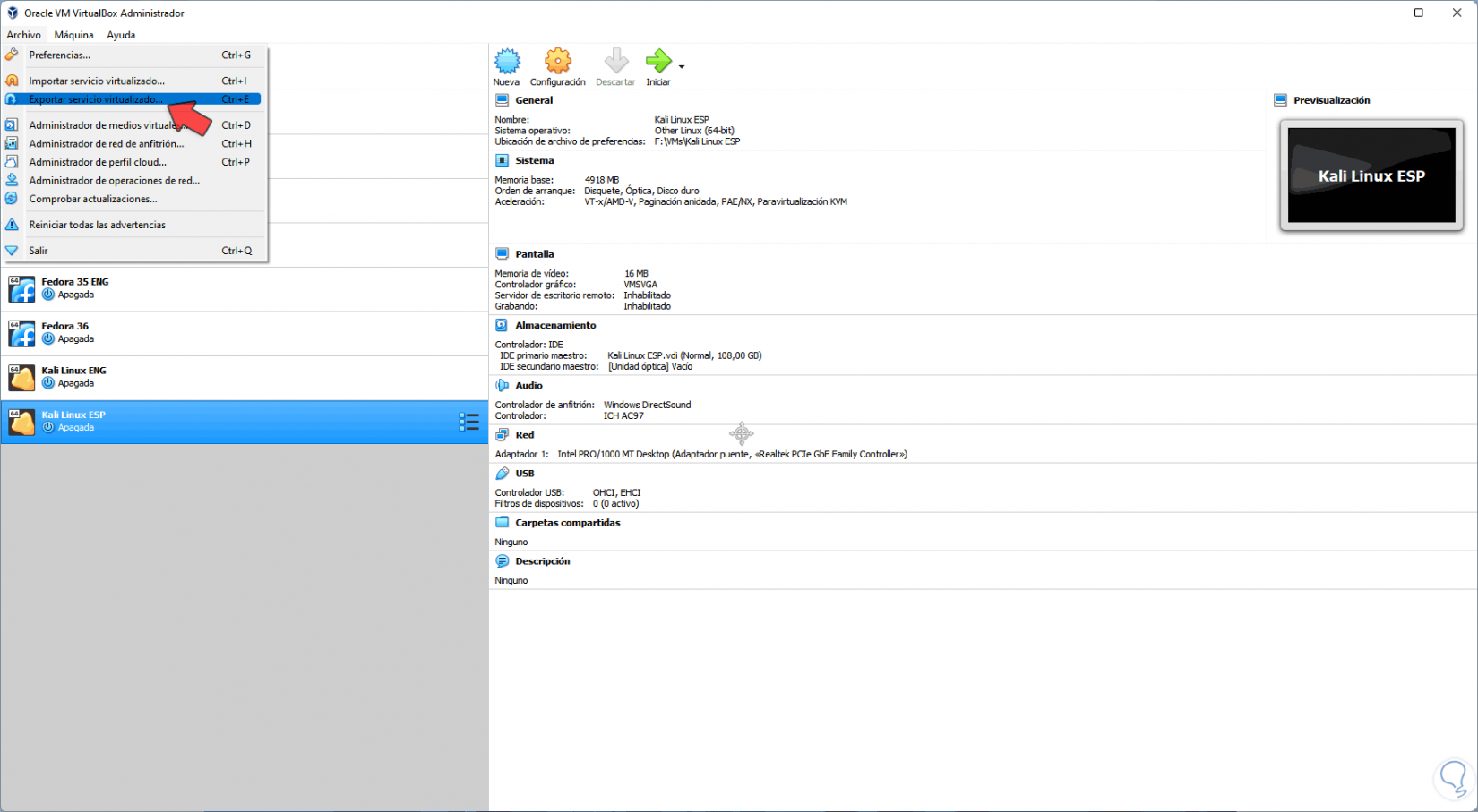Viewport: 1478px width, 812px height.
Task: Click the Administrador de perfil cloud icon
Action: [x=12, y=162]
